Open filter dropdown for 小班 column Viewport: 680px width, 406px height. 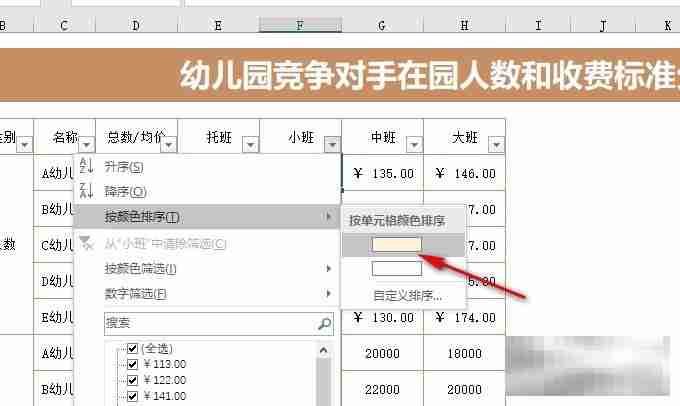click(x=332, y=144)
